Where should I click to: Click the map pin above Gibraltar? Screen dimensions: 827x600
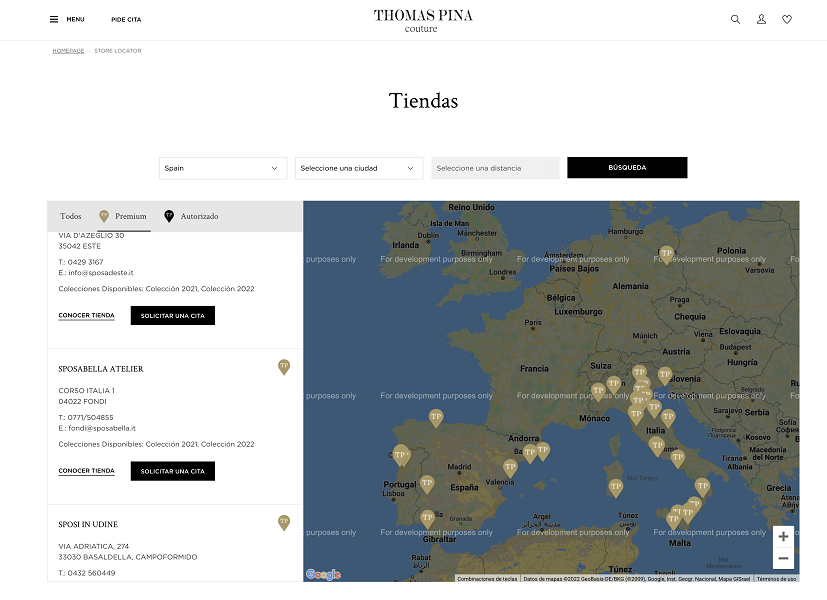[x=427, y=519]
